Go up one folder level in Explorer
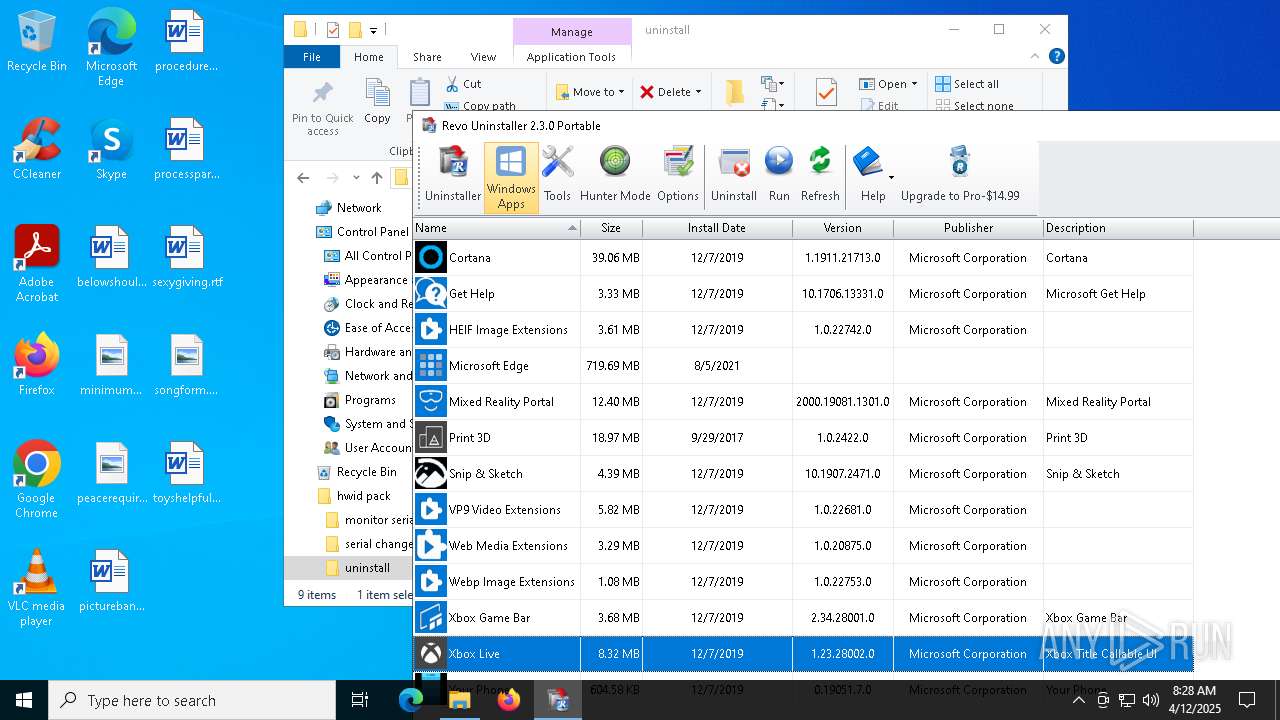The width and height of the screenshot is (1280, 720). click(376, 178)
